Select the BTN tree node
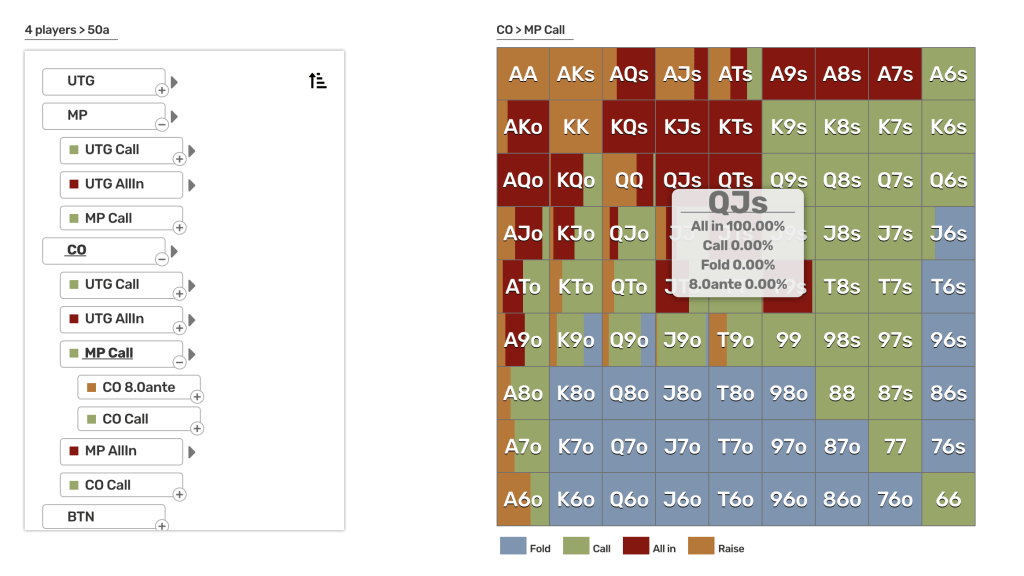Image resolution: width=1024 pixels, height=576 pixels. (x=102, y=517)
